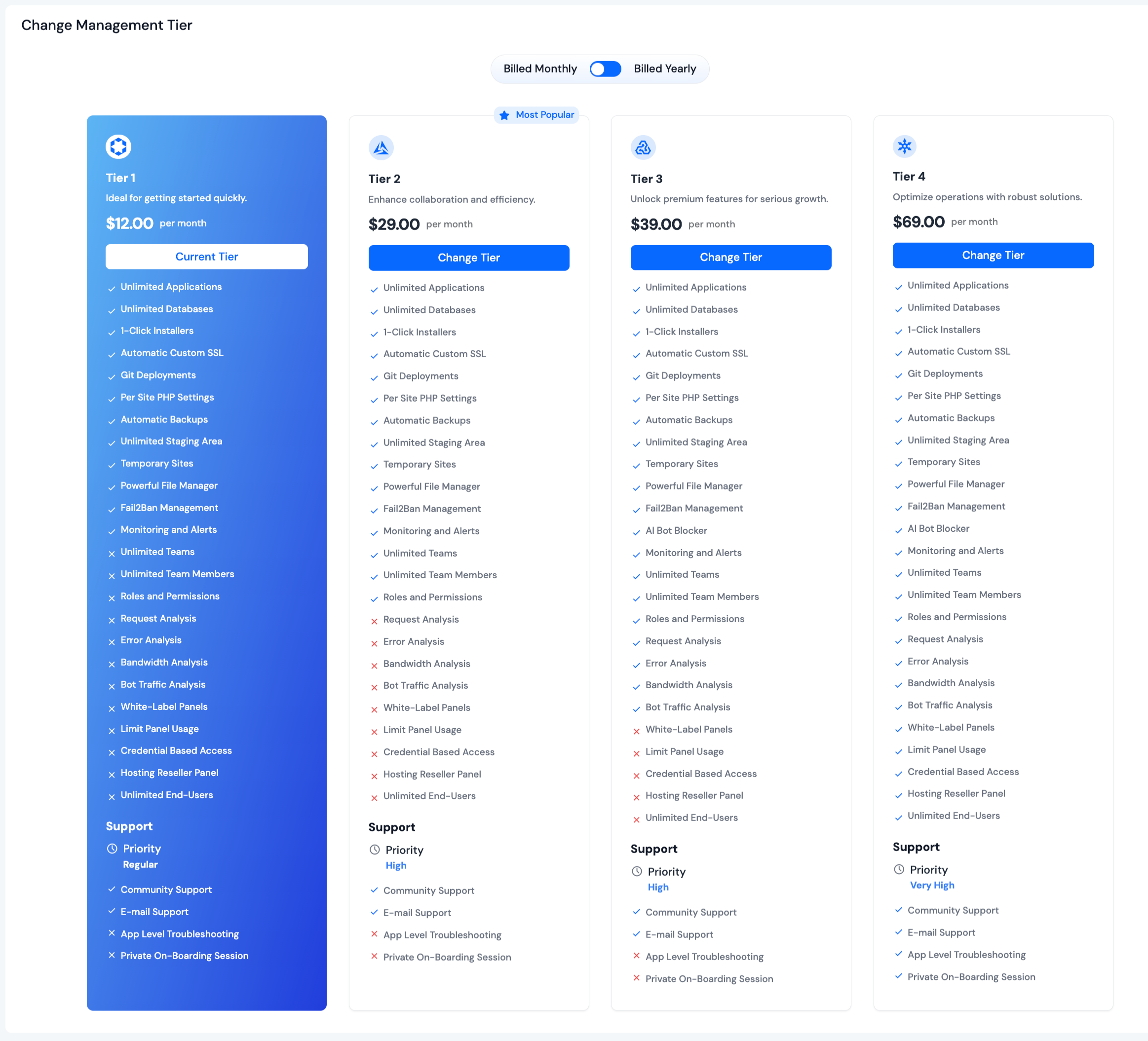Click check beside Tier 1 Community Support
The height and width of the screenshot is (1041, 1148).
click(112, 889)
